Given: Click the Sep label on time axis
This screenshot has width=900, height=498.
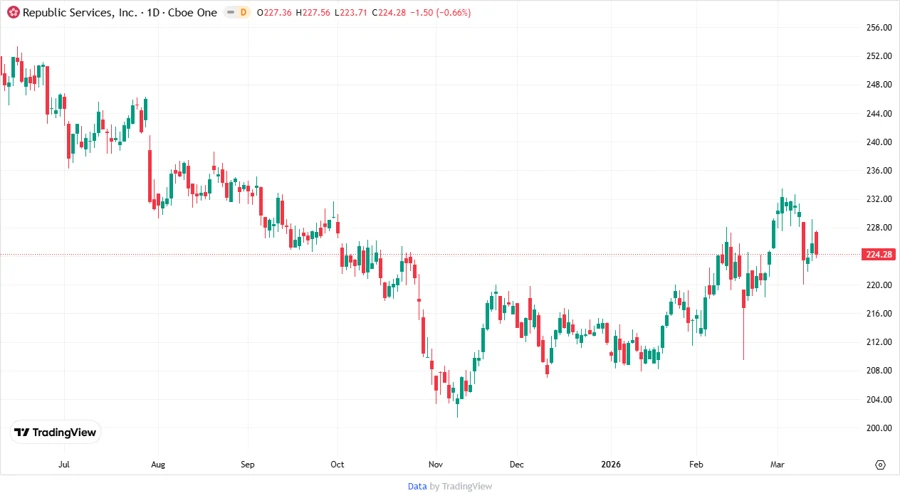Looking at the screenshot, I should tap(247, 464).
